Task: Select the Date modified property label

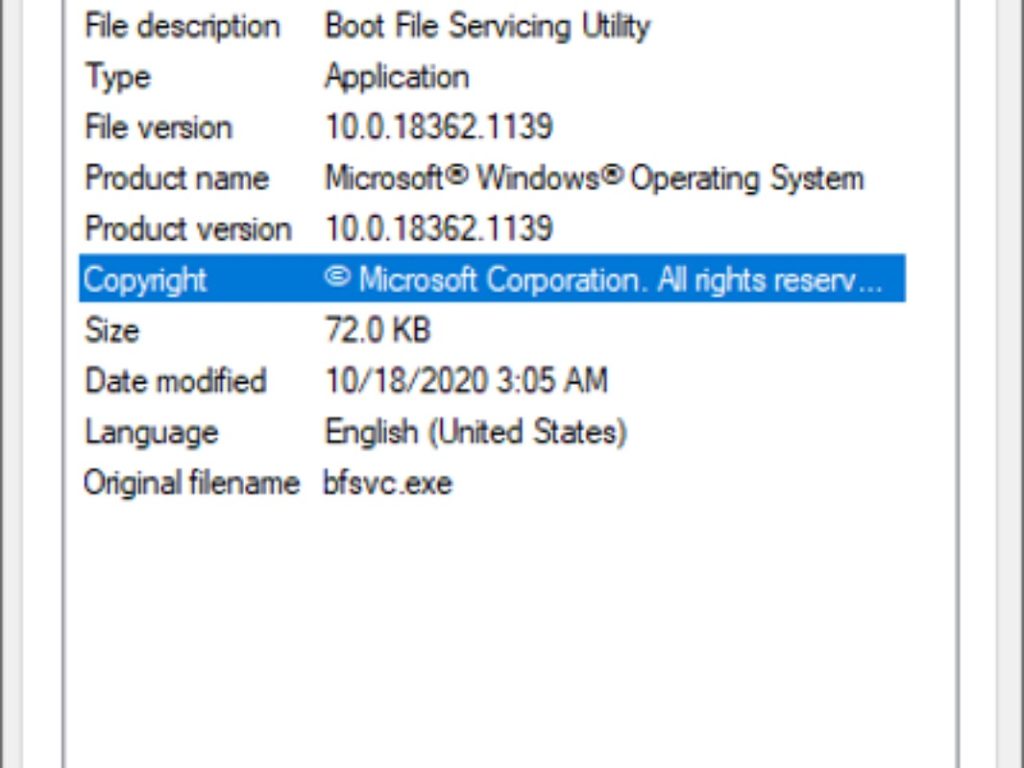Action: click(x=175, y=381)
